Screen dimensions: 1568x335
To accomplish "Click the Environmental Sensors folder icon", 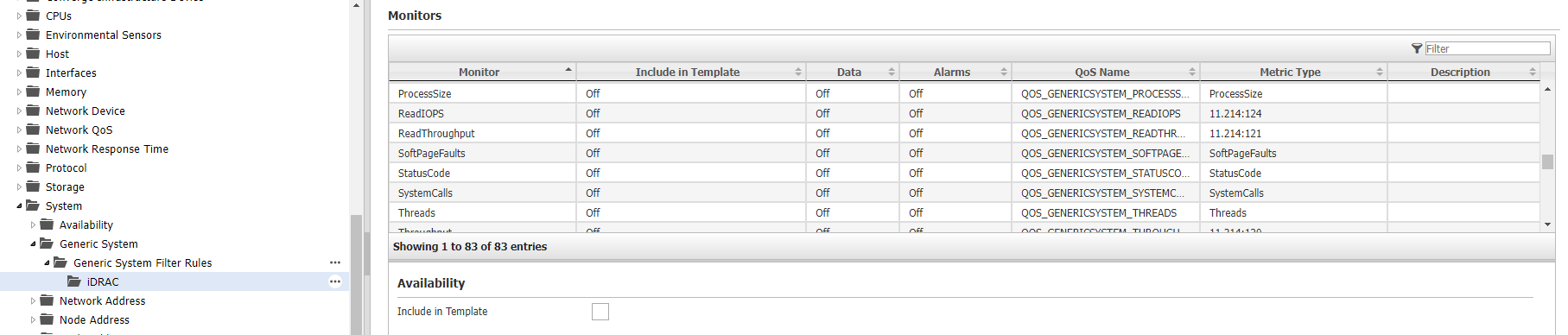I will 33,35.
